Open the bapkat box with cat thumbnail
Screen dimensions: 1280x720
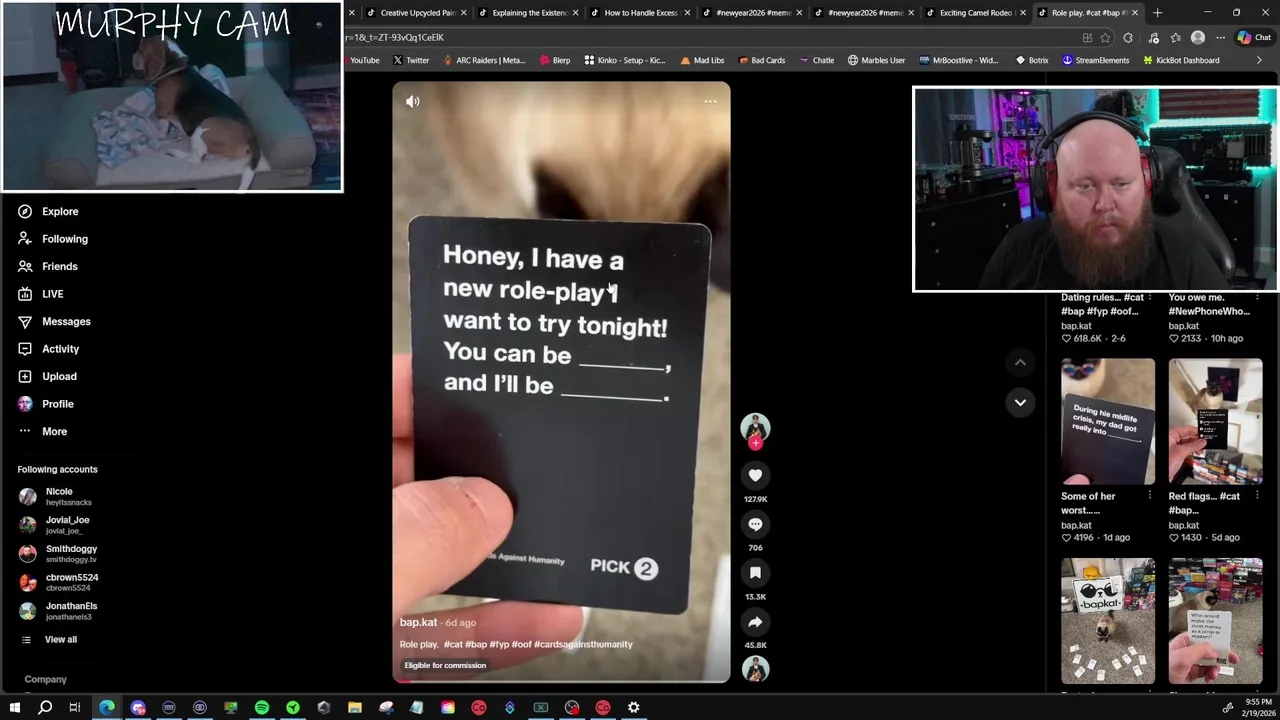pos(1107,621)
